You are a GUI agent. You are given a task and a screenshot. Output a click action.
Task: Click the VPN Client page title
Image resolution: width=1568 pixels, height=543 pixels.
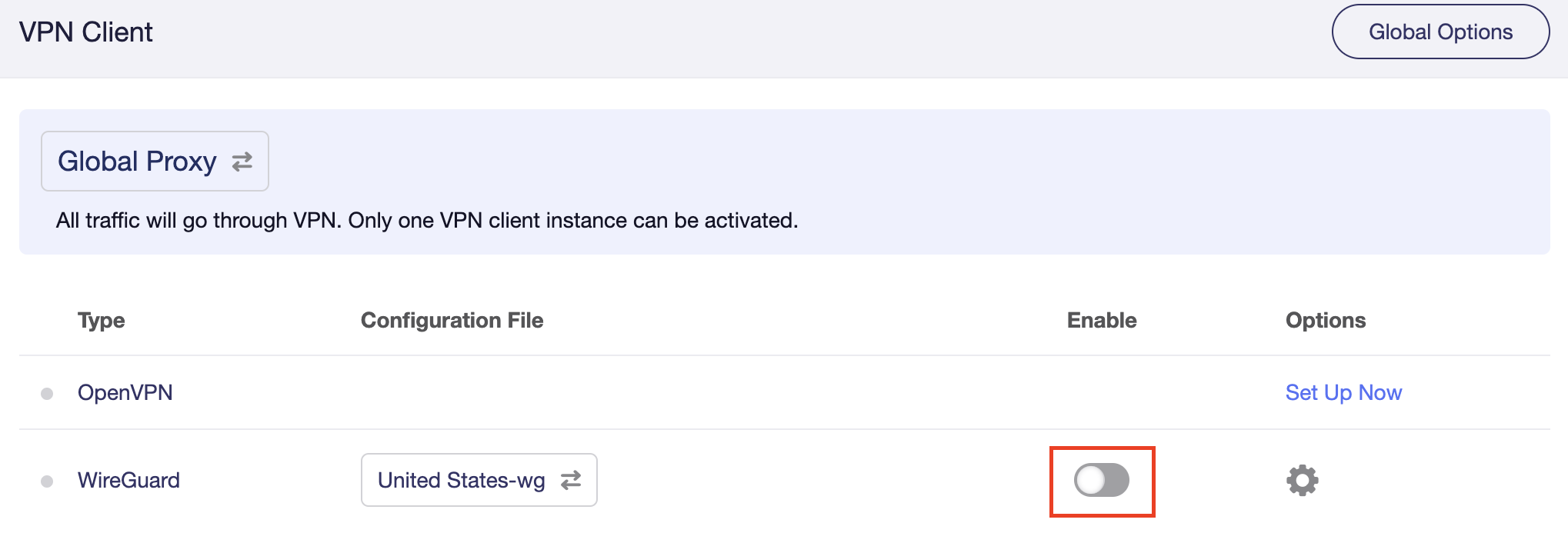[85, 32]
